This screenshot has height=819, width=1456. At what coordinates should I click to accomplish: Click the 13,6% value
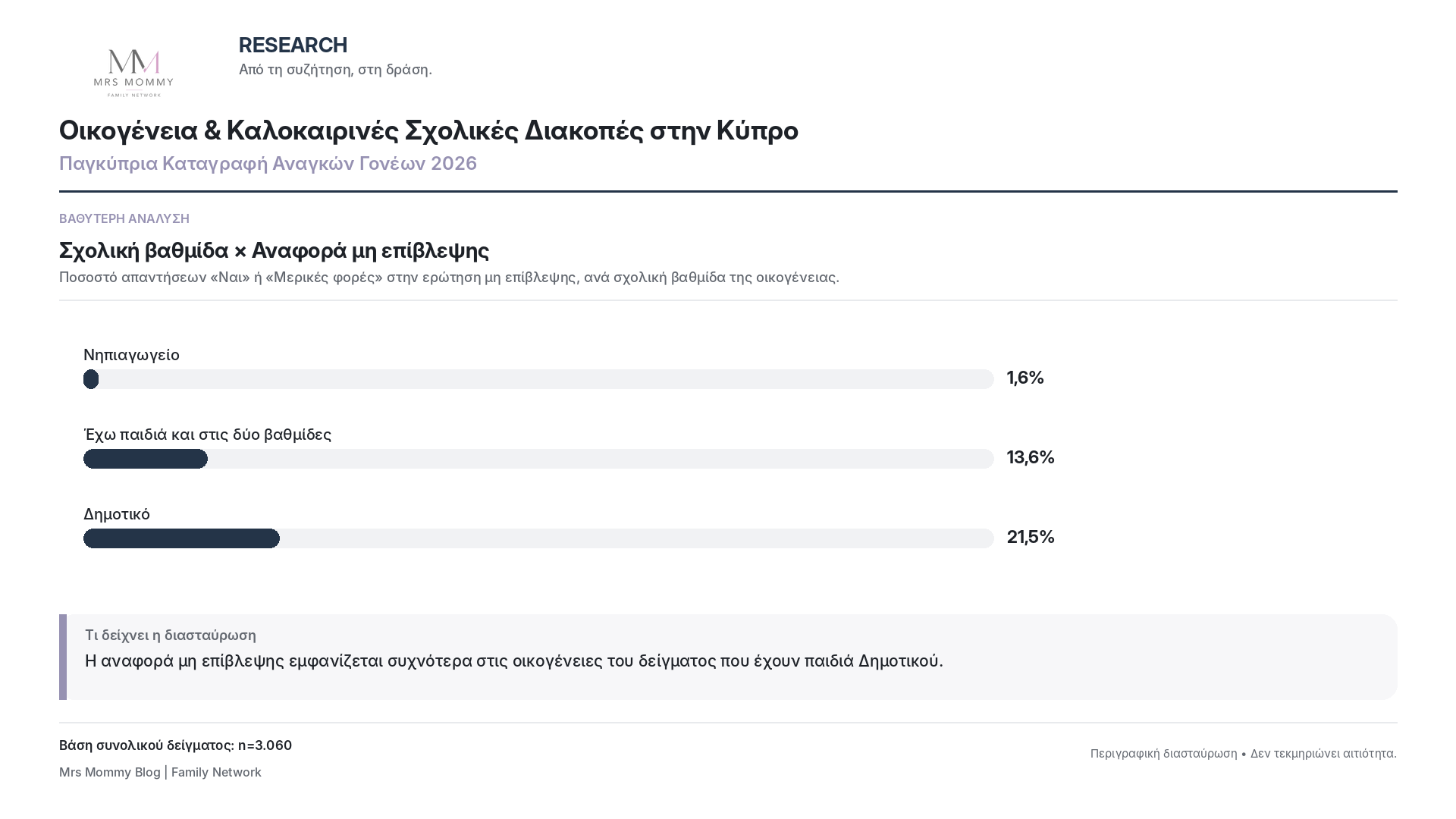click(x=1031, y=457)
